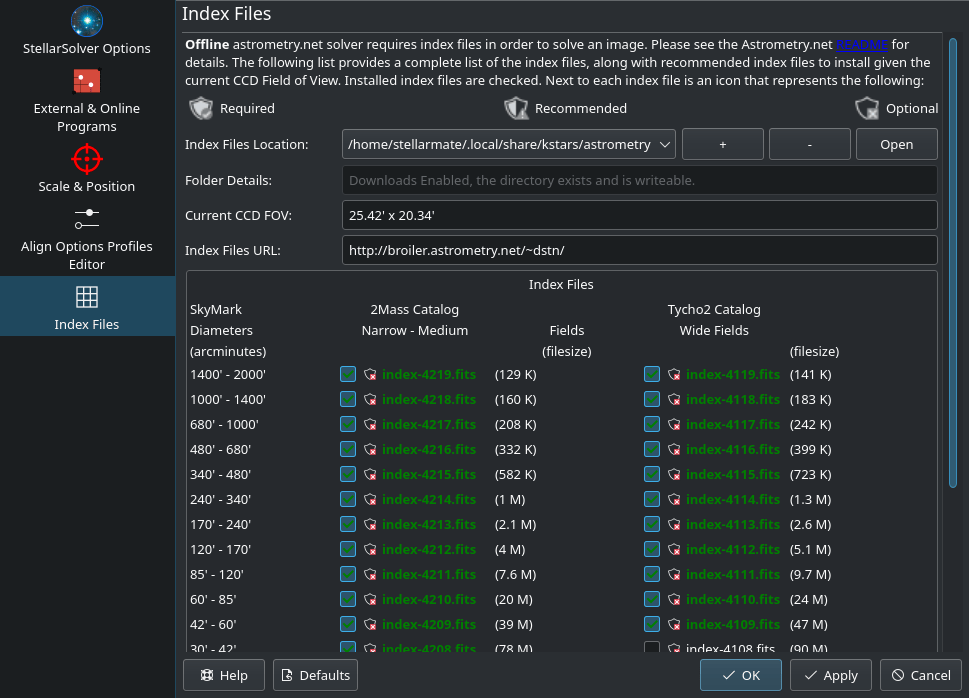969x698 pixels.
Task: Click optional shield icon beside index-4215.fits
Action: (370, 474)
